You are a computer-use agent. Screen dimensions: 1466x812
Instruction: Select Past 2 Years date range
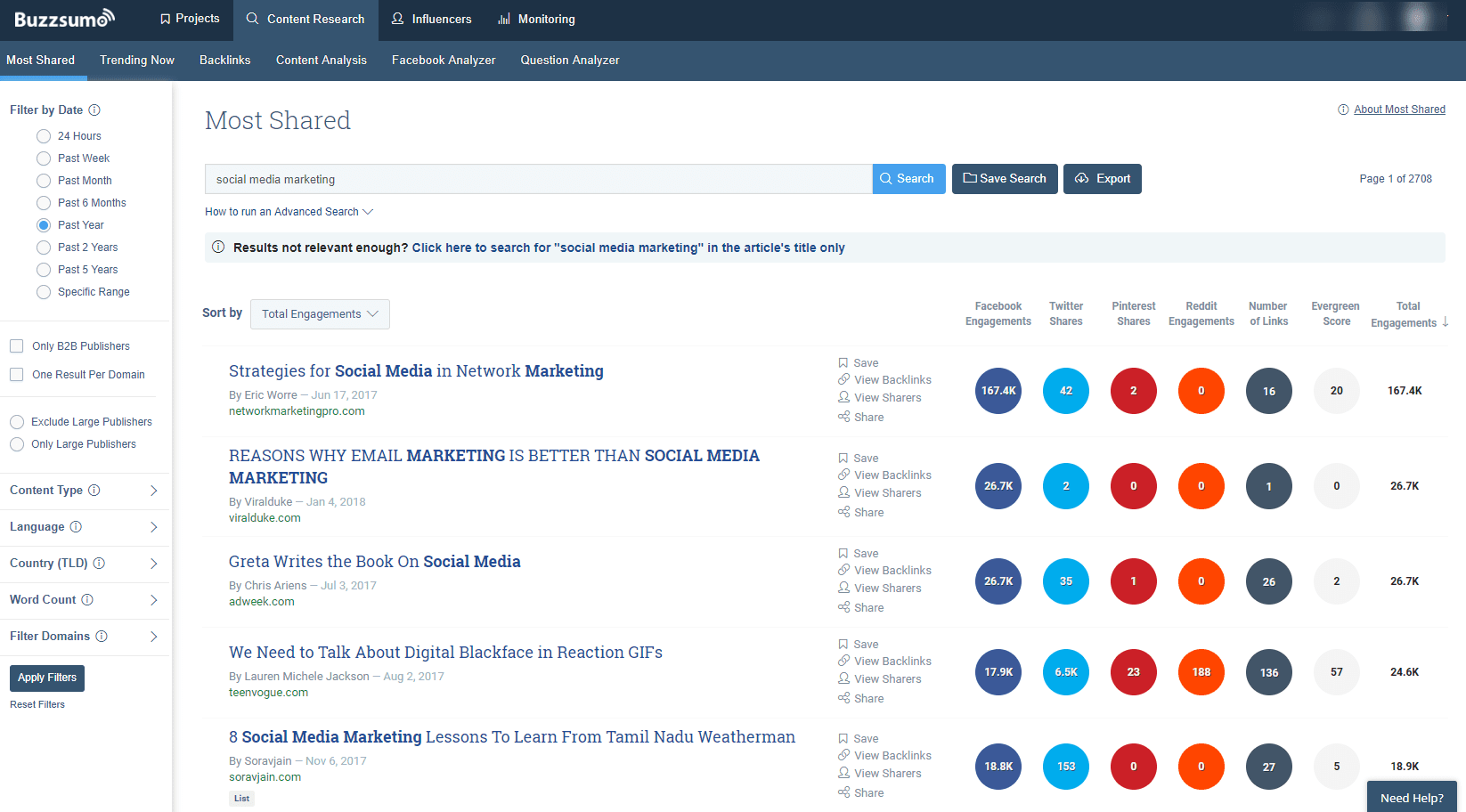click(44, 248)
